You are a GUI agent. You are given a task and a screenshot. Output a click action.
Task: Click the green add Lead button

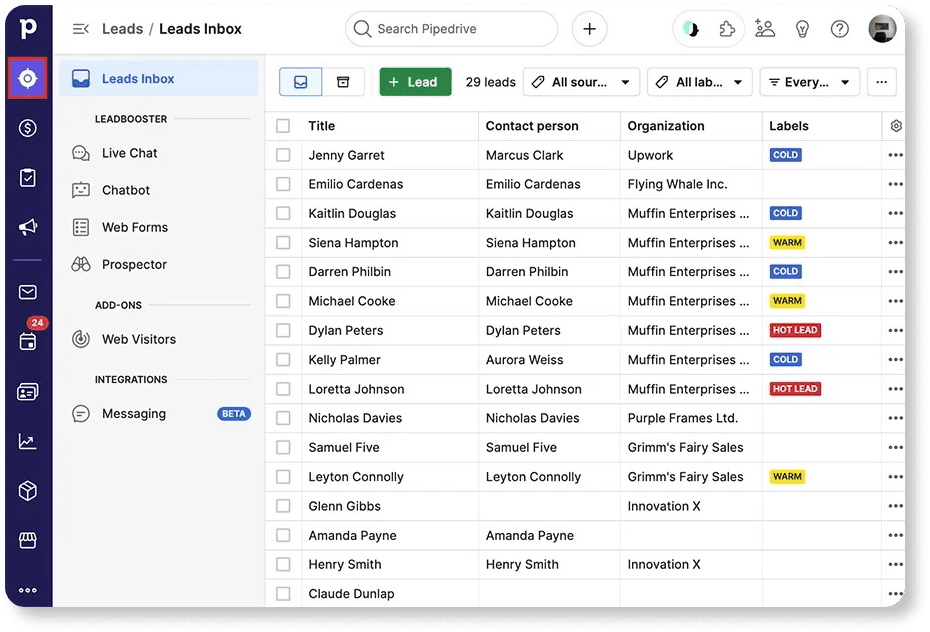[x=415, y=82]
